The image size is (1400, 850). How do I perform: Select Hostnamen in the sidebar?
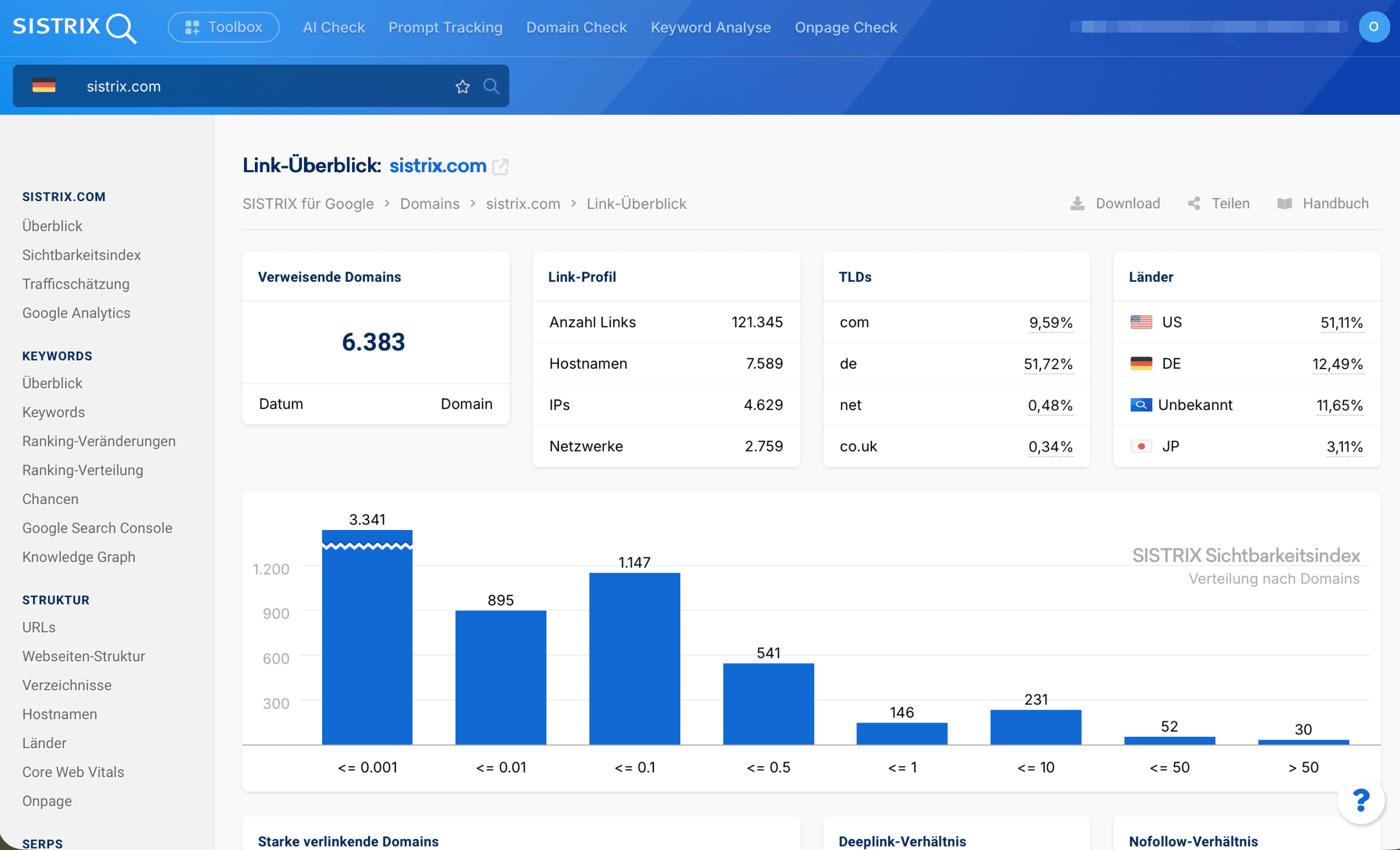(60, 714)
